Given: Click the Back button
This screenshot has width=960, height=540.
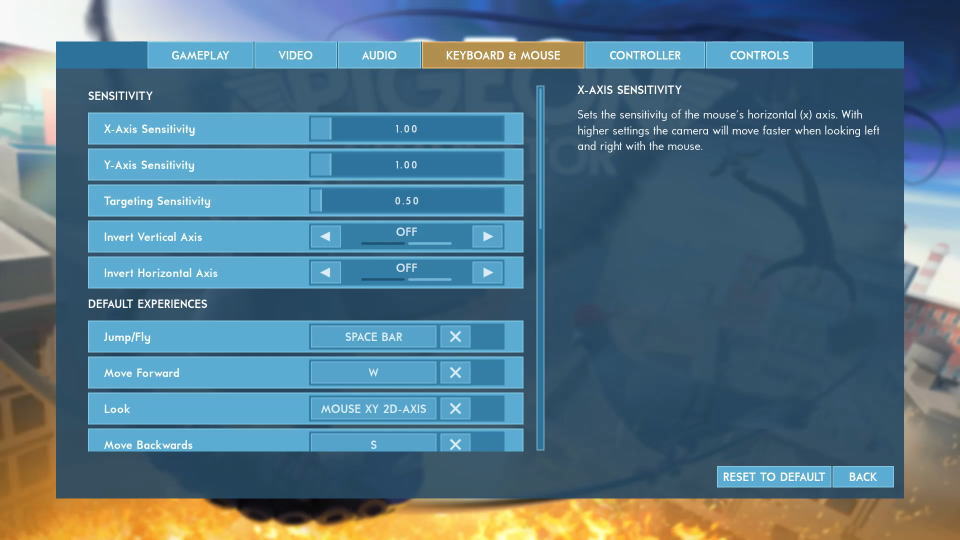Looking at the screenshot, I should tap(863, 477).
